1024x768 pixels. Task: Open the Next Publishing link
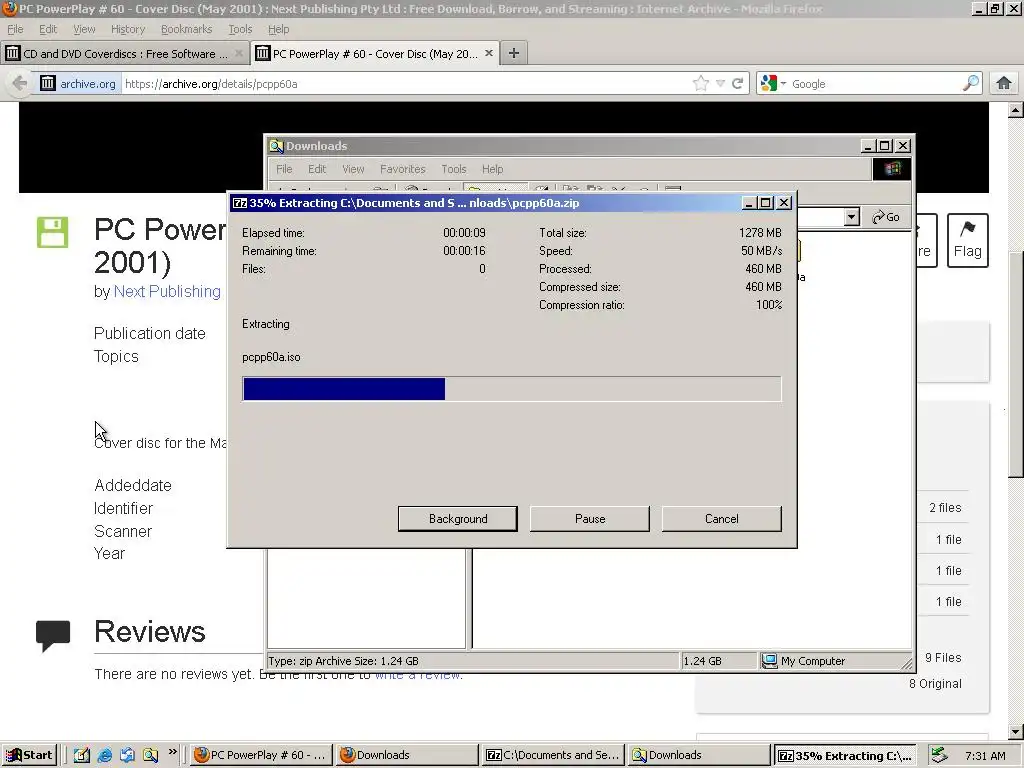click(167, 291)
